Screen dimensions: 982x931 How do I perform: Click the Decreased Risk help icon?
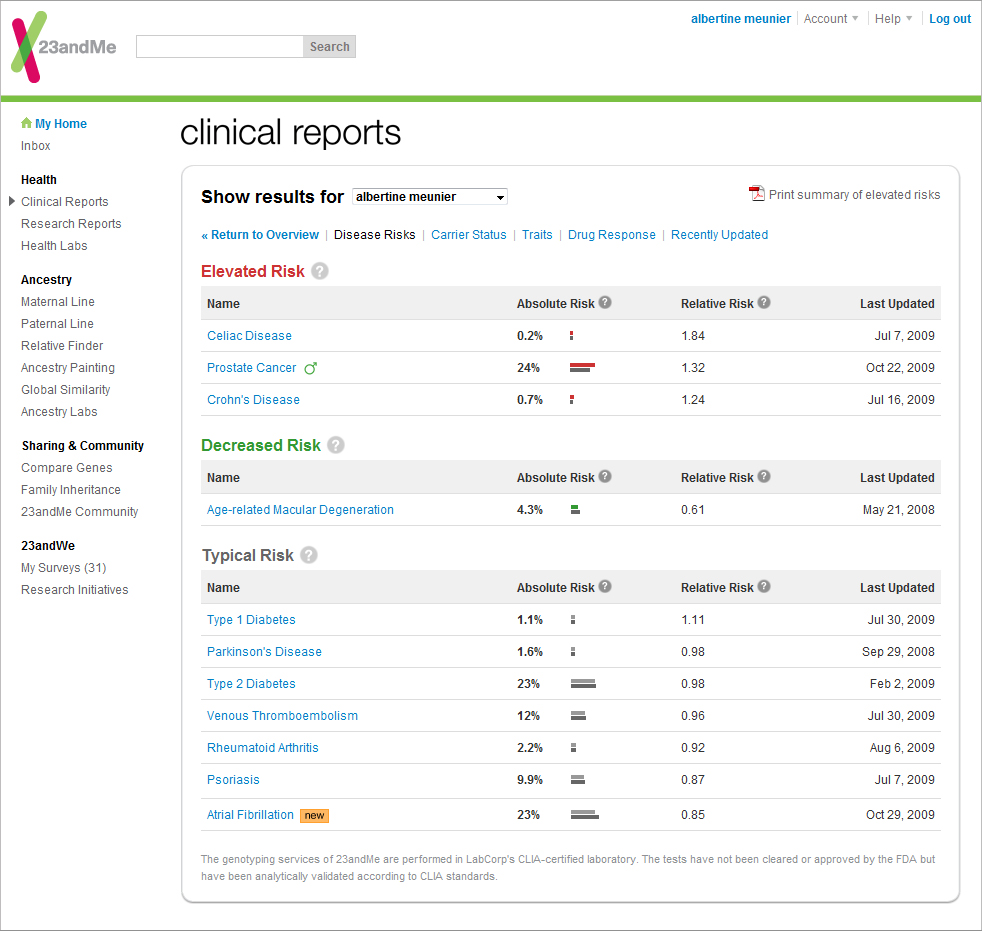336,445
